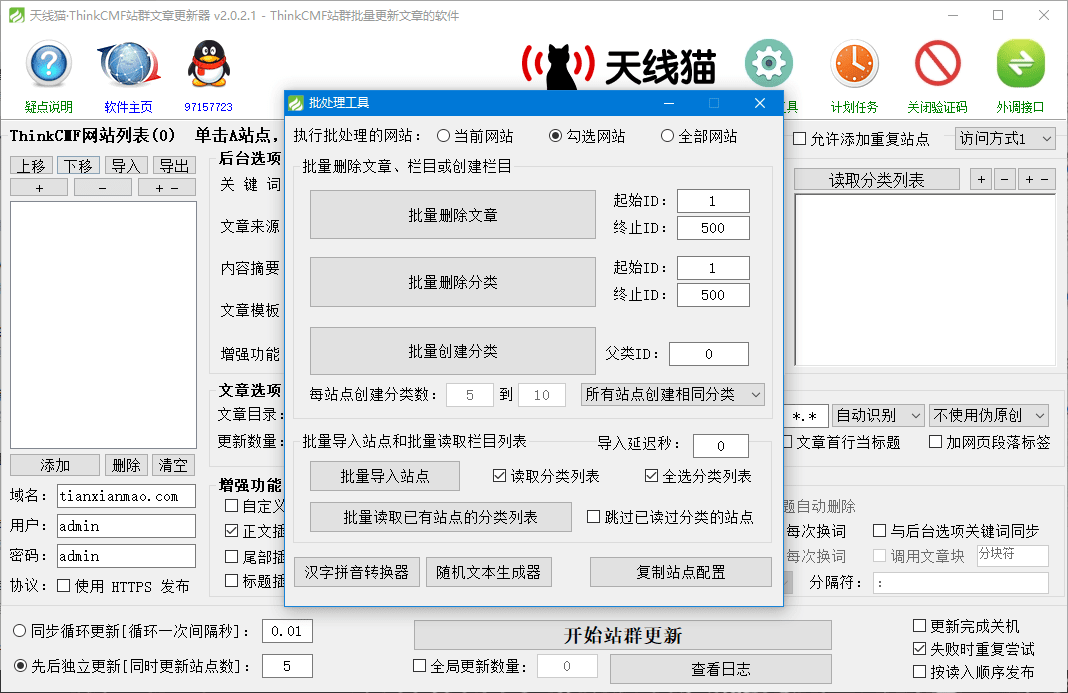Click the 导出 button
Viewport: 1068px width, 693px height.
(x=174, y=166)
